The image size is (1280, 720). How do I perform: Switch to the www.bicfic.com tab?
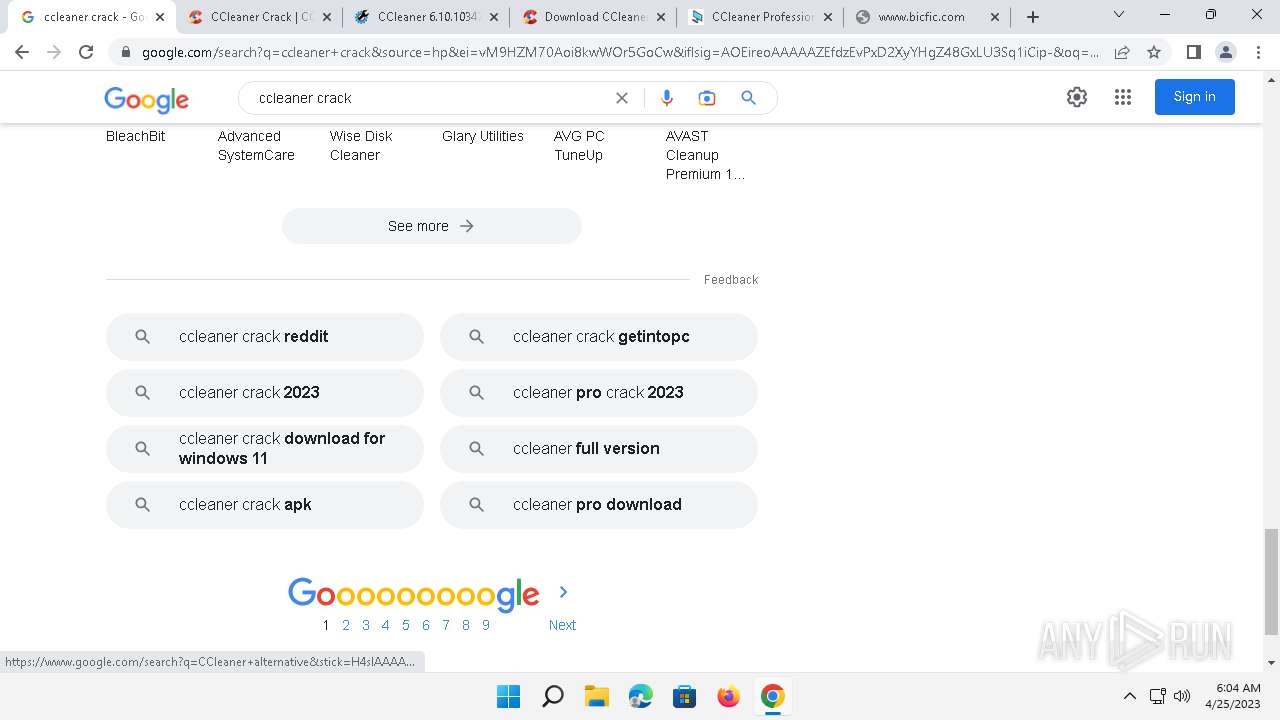[x=927, y=17]
